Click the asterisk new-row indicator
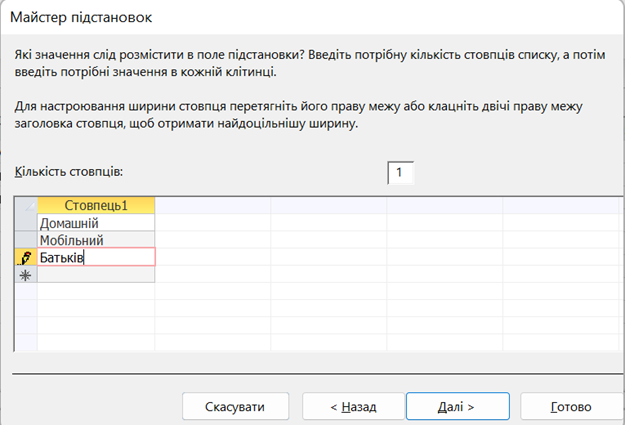This screenshot has width=625, height=425. [x=26, y=275]
